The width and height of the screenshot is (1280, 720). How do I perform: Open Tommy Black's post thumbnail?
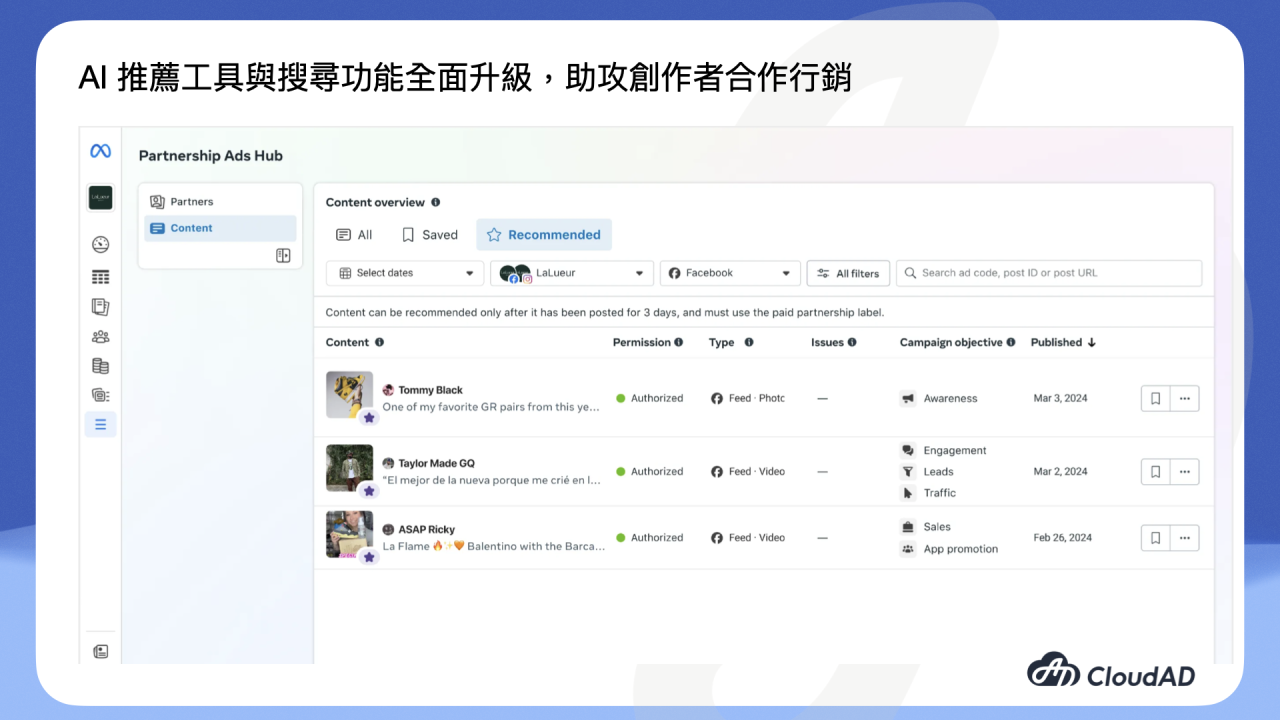[x=349, y=395]
